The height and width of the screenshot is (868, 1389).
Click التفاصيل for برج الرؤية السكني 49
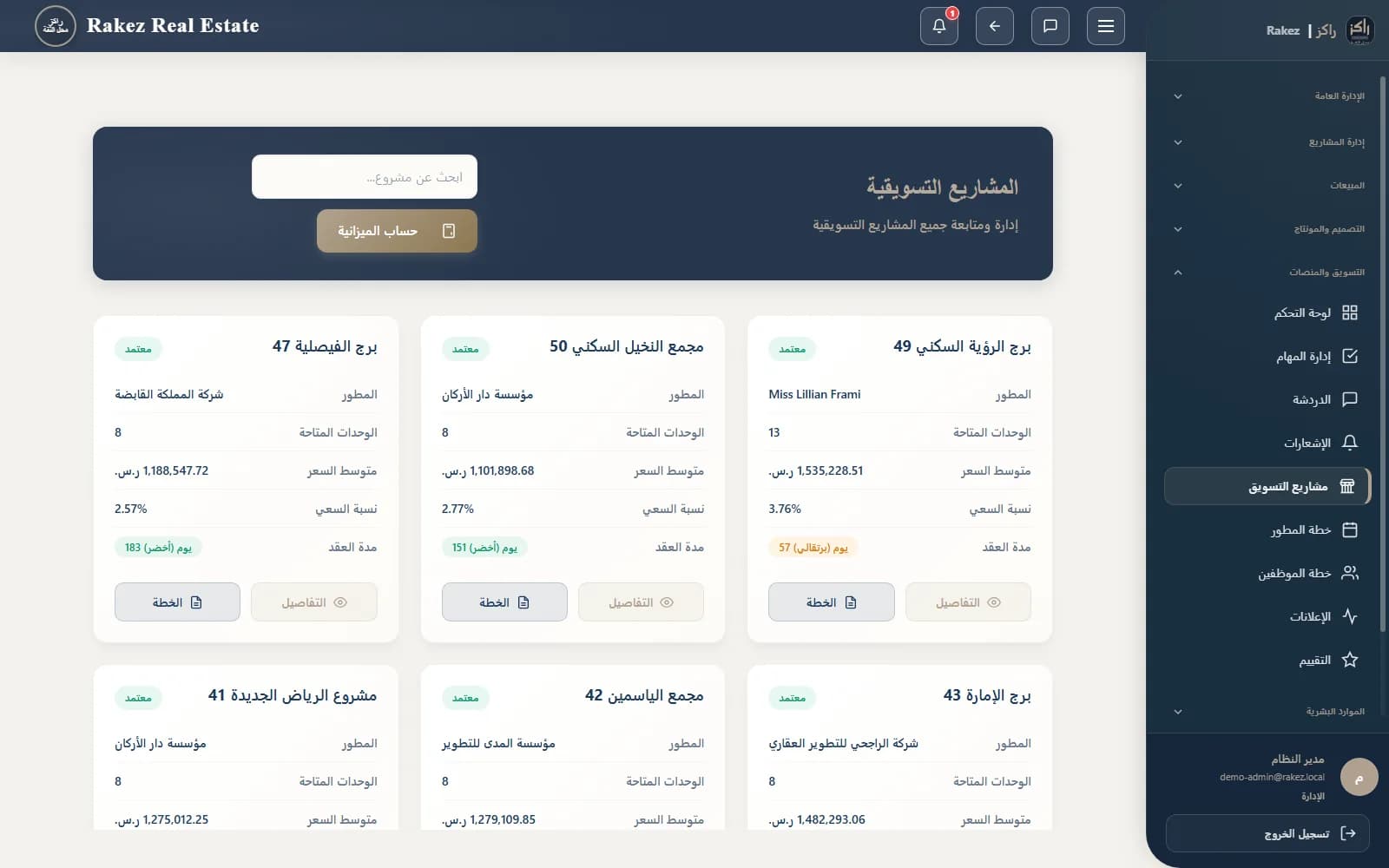click(968, 602)
